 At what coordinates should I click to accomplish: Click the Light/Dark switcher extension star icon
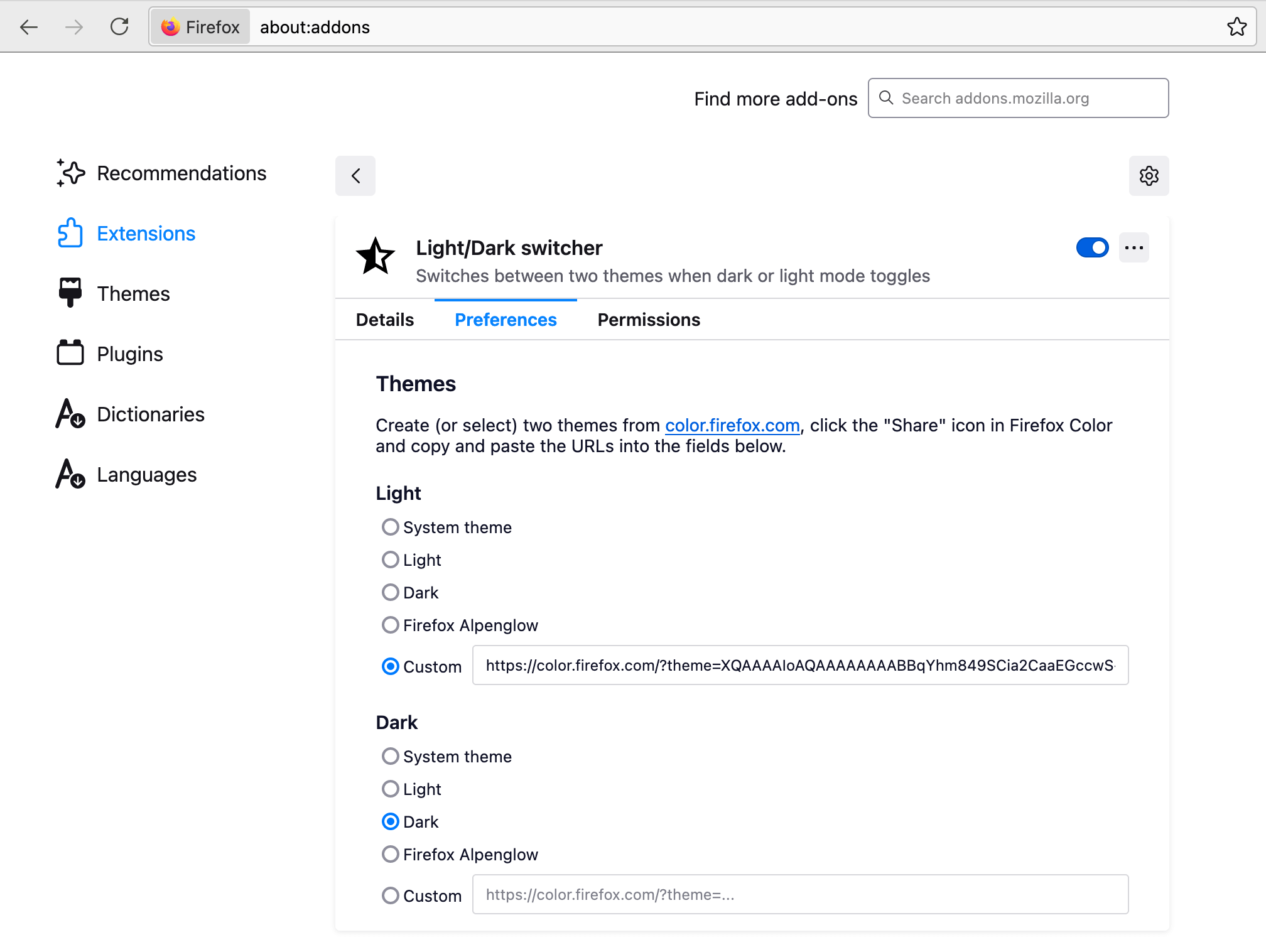tap(375, 256)
